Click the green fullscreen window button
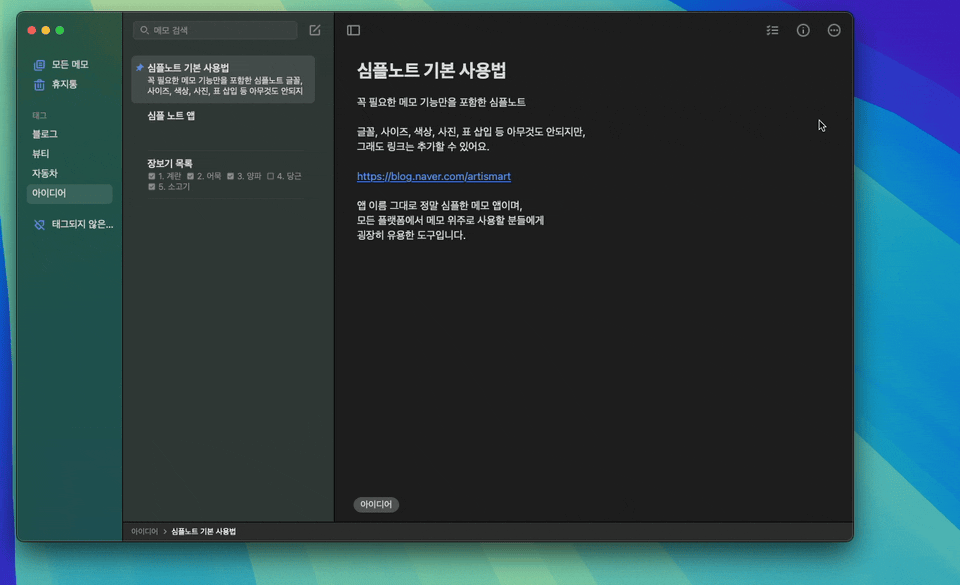The height and width of the screenshot is (585, 960). (x=59, y=30)
